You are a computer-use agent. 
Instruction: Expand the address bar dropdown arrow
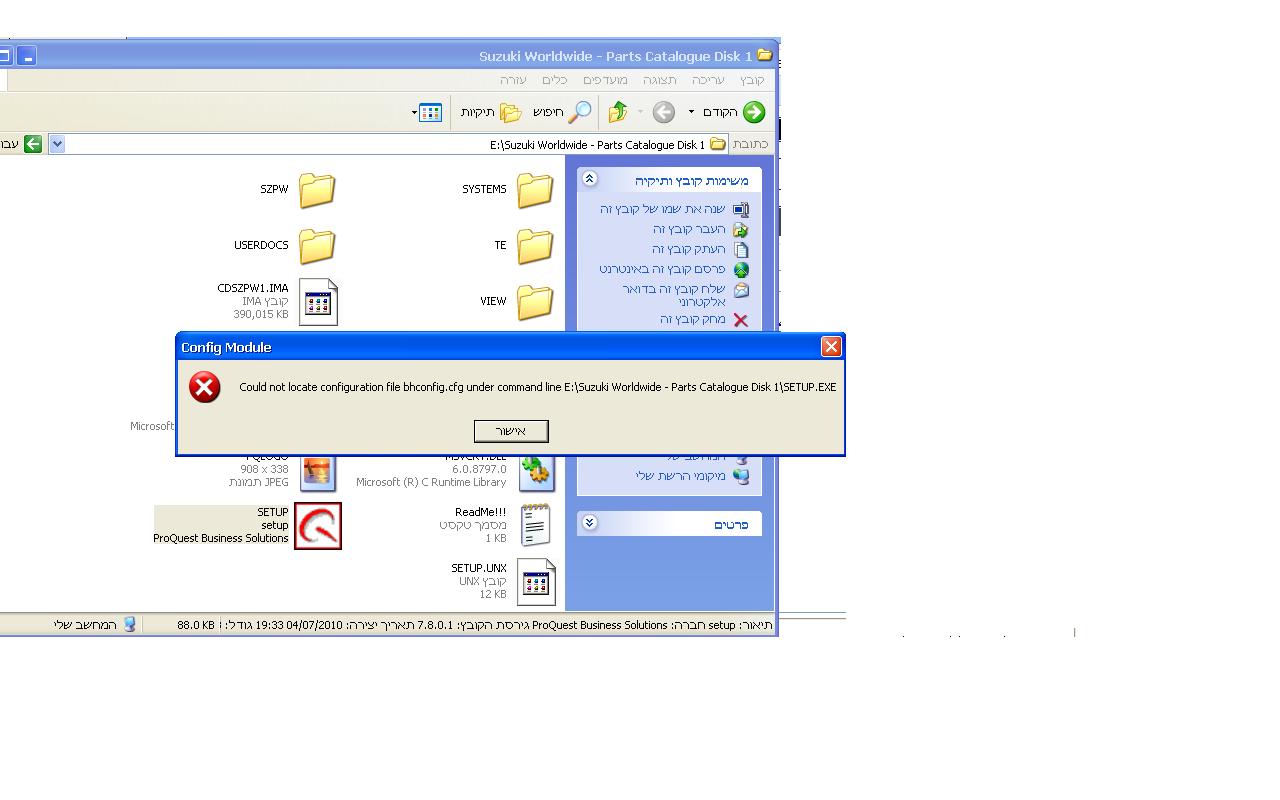click(57, 144)
